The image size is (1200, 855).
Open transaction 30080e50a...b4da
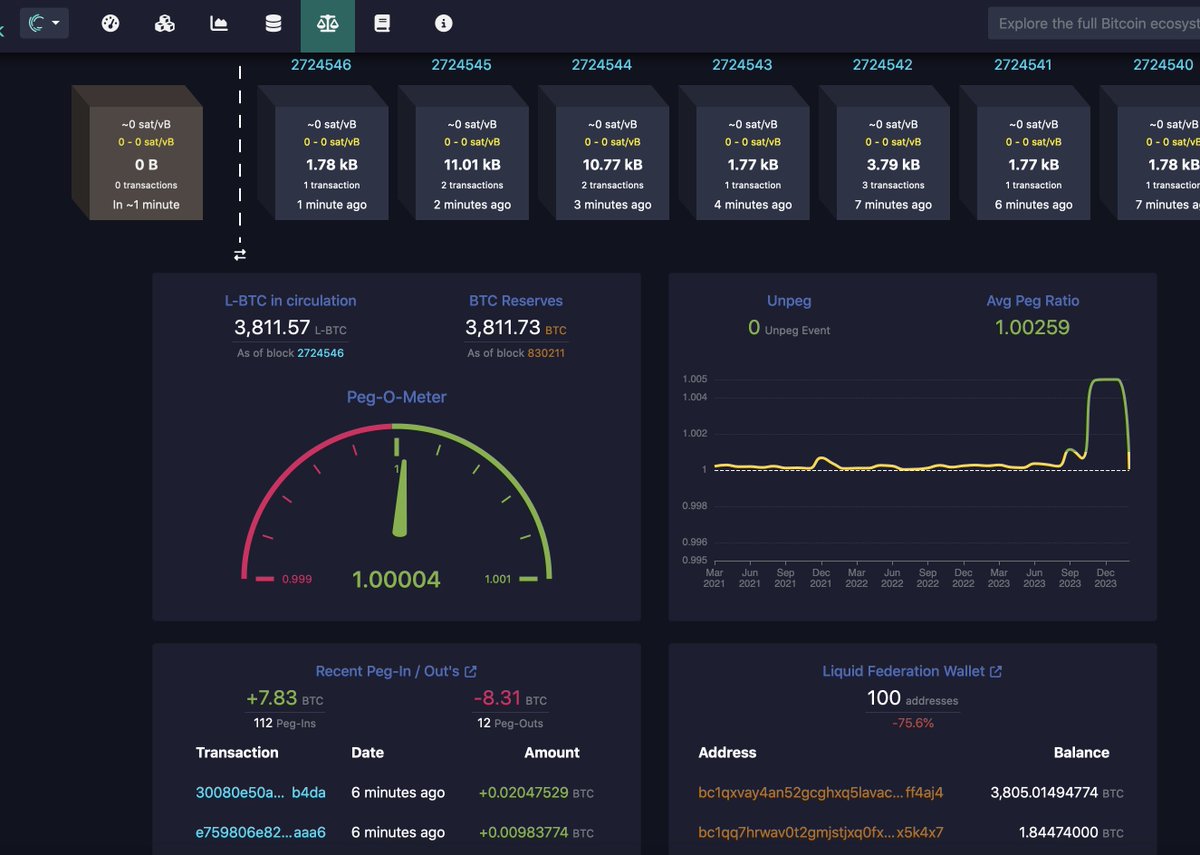[x=261, y=793]
